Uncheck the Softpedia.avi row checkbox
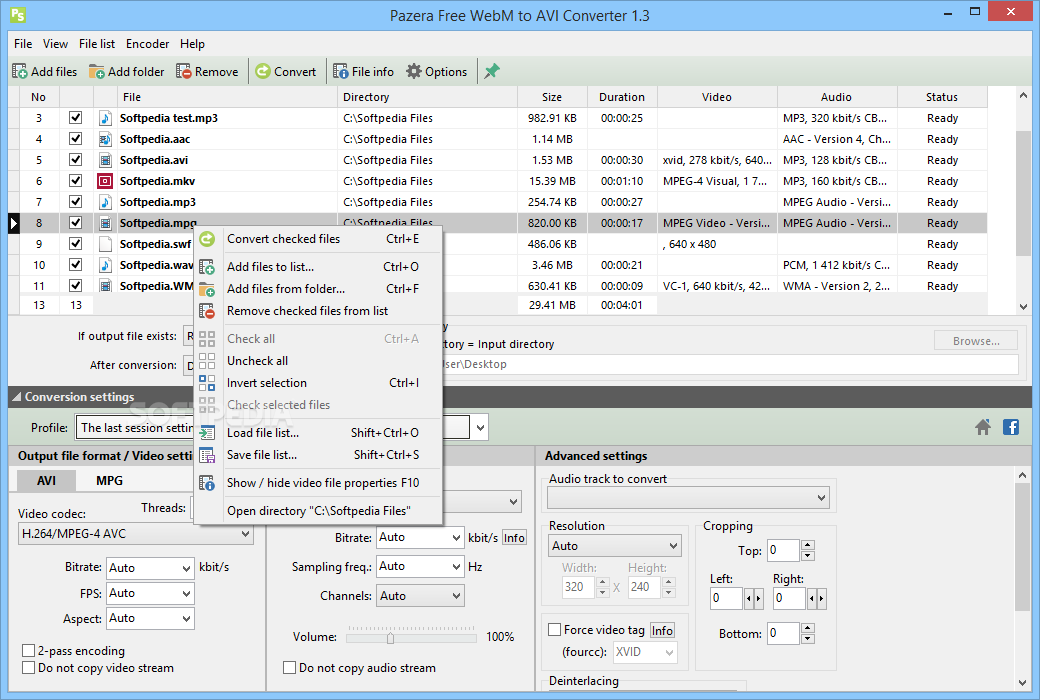 pyautogui.click(x=76, y=160)
